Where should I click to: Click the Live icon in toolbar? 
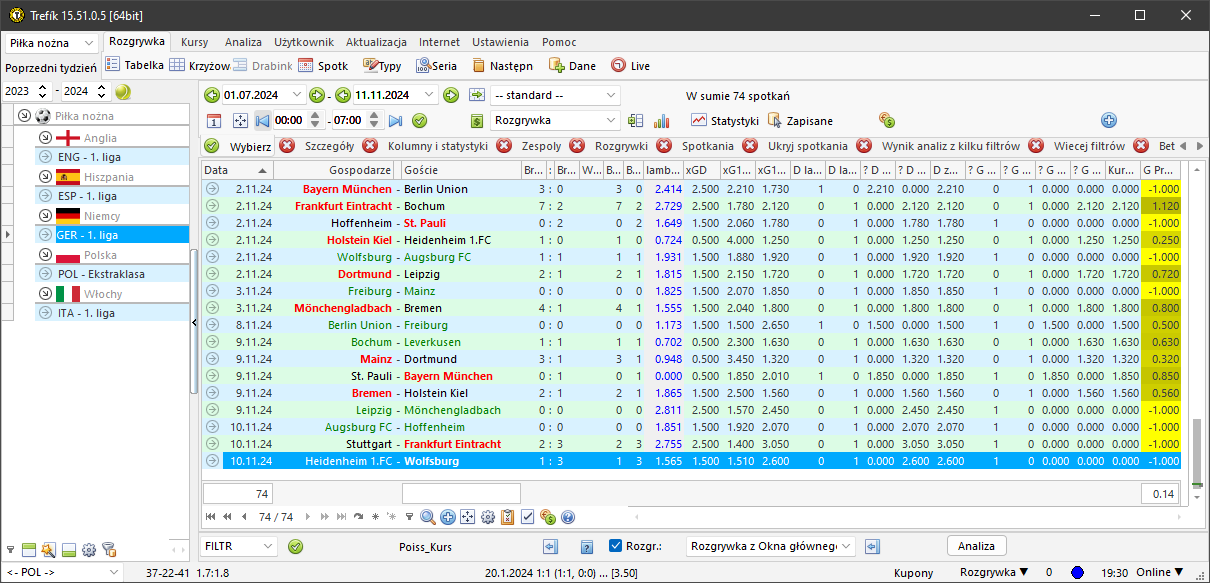coord(630,66)
